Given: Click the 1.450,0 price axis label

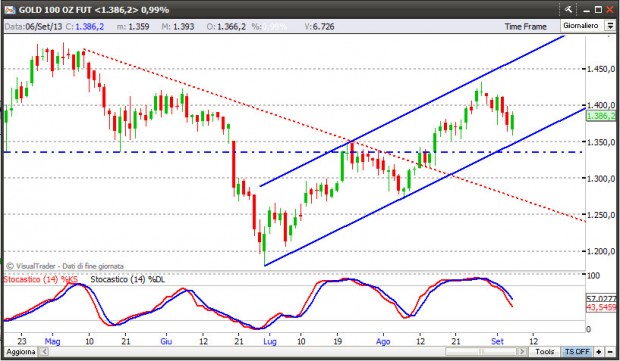Looking at the screenshot, I should (601, 69).
